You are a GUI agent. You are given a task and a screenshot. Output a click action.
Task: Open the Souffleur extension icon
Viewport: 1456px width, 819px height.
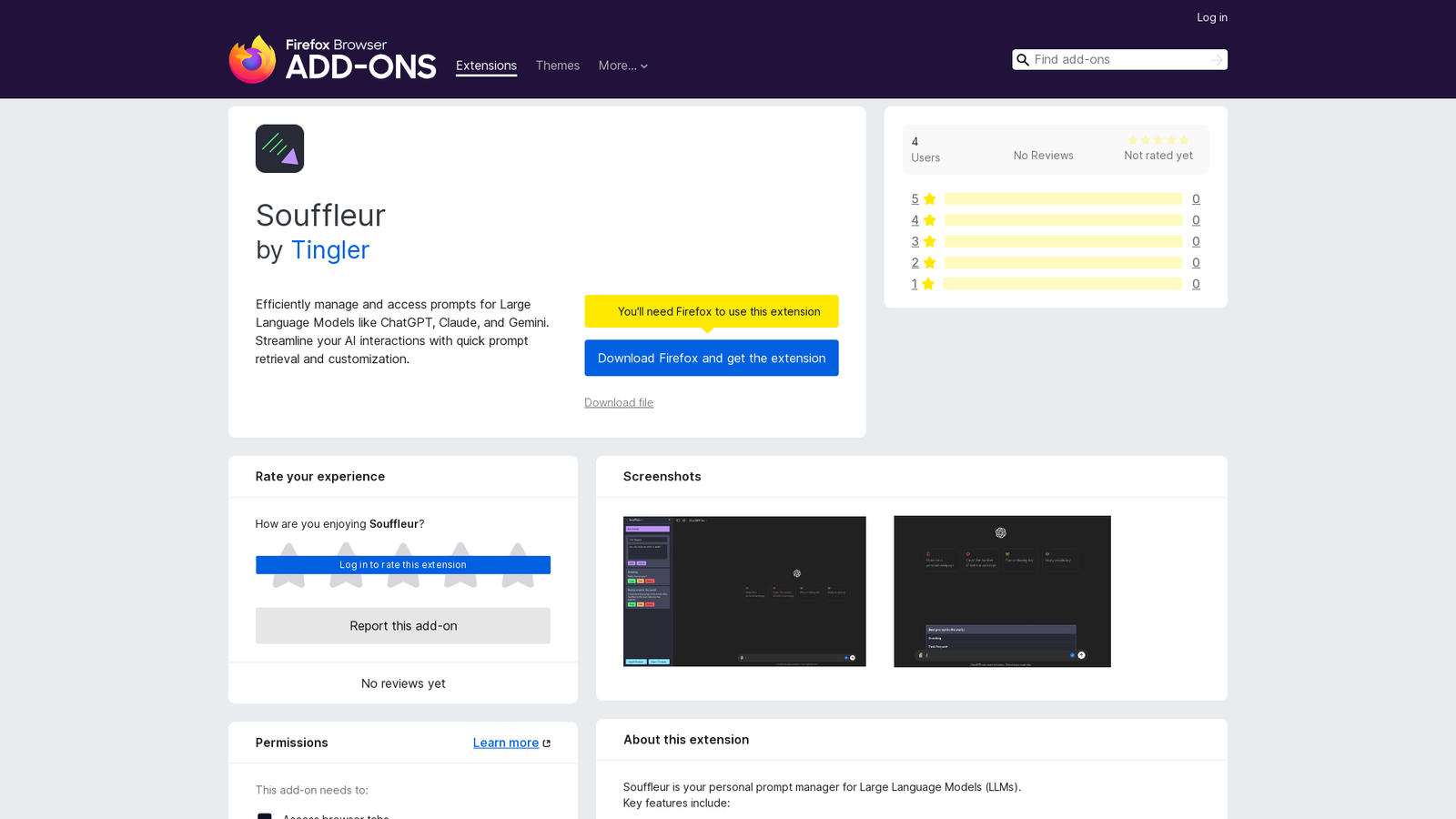[279, 148]
